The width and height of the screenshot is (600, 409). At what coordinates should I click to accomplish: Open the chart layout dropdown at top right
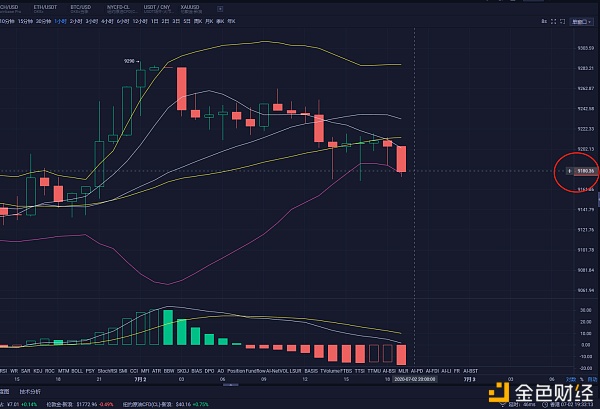pos(582,22)
